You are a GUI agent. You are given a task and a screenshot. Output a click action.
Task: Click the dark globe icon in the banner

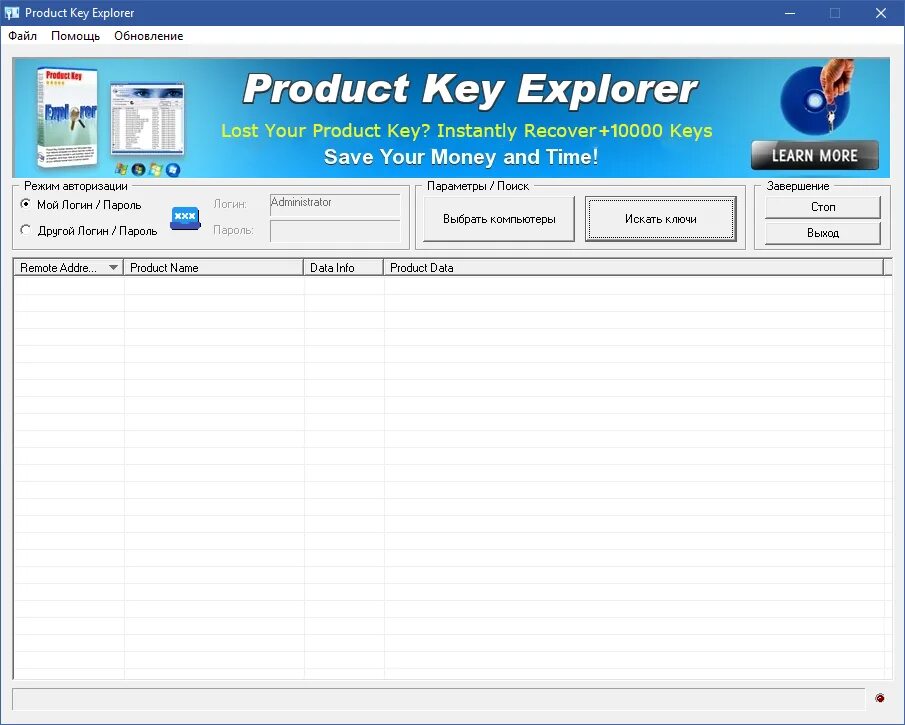[x=137, y=170]
